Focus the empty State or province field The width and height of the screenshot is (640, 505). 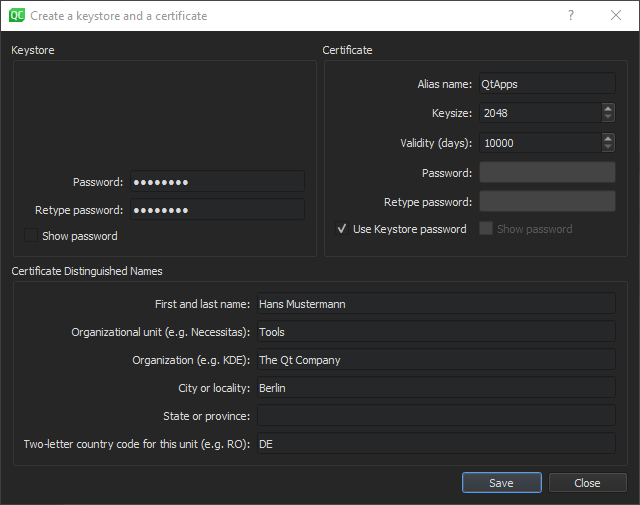click(x=435, y=416)
